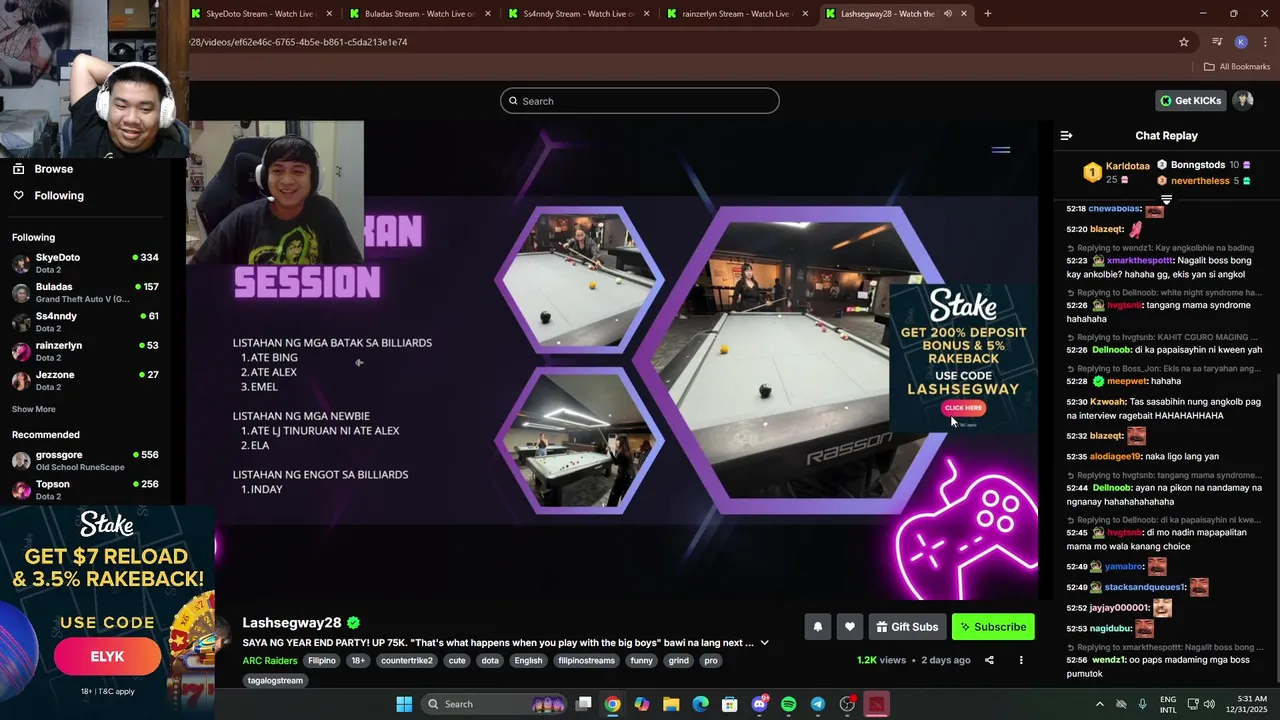Click the ENG INTL language indicator
This screenshot has width=1280, height=720.
click(1168, 704)
